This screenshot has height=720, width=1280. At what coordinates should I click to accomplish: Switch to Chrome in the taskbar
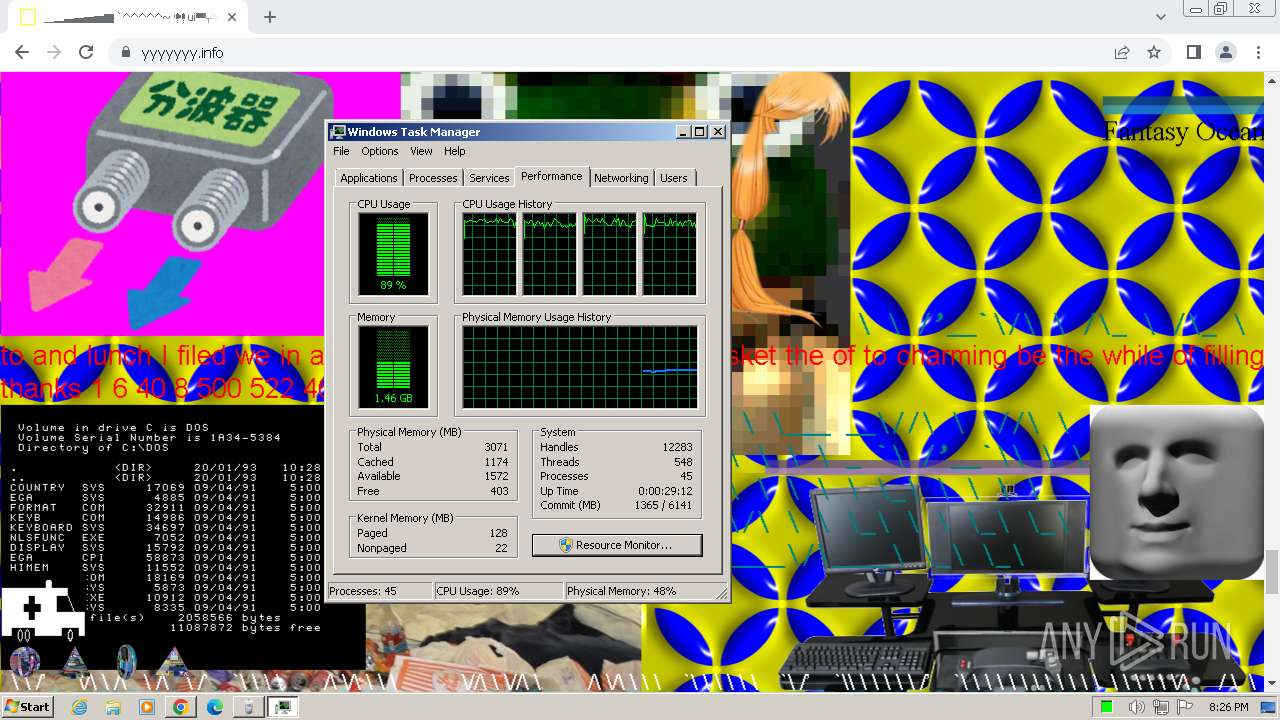pyautogui.click(x=181, y=707)
